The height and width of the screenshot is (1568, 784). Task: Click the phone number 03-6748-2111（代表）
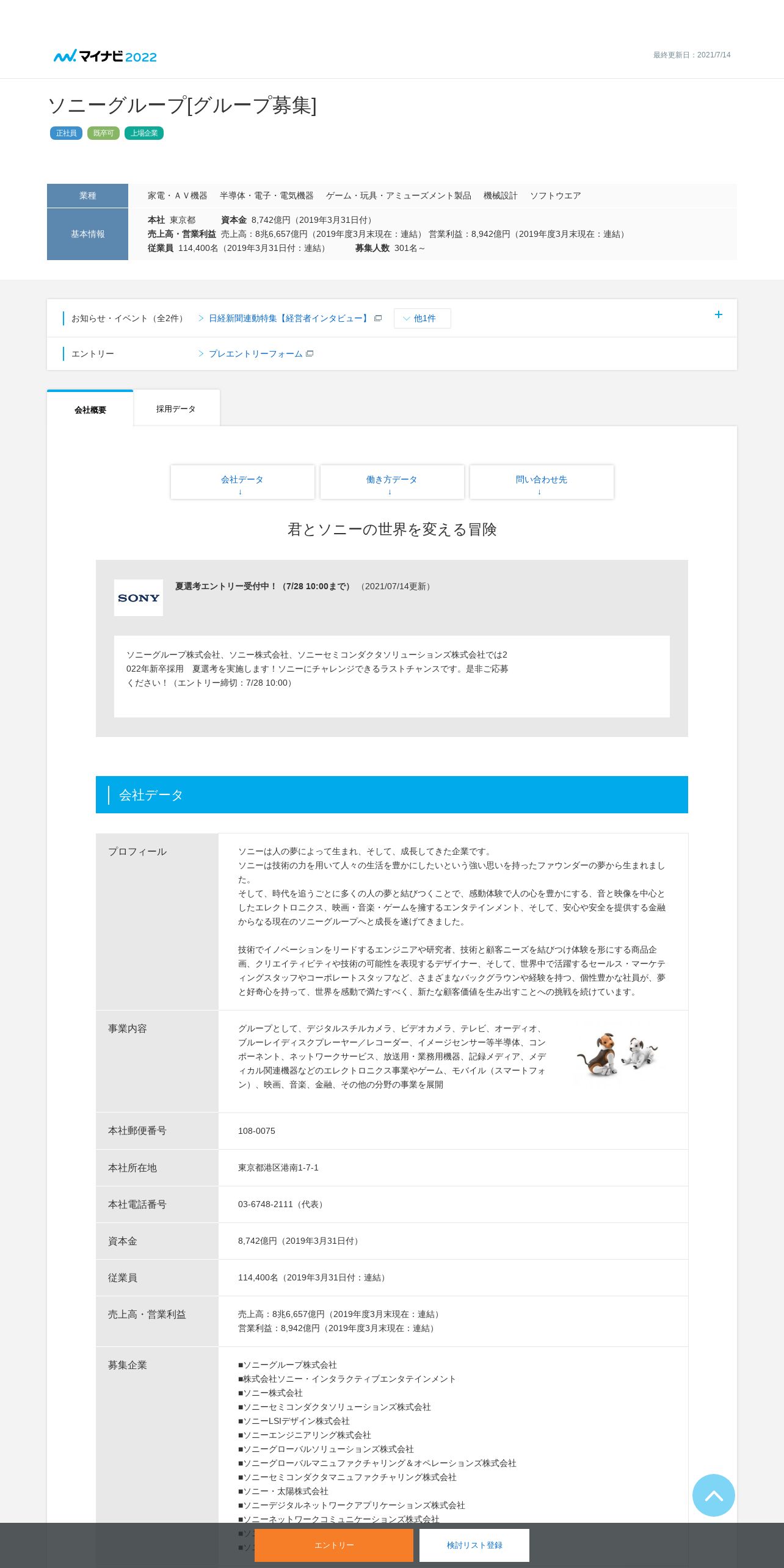click(283, 1204)
